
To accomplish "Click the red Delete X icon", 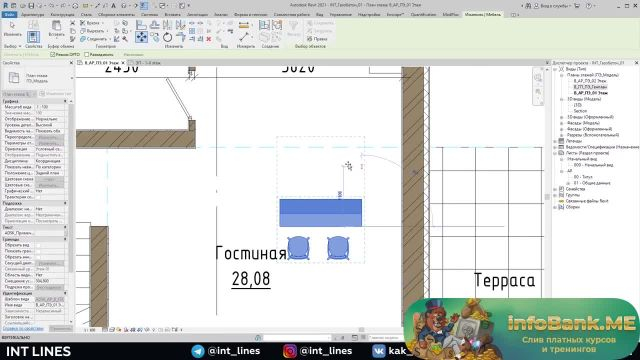I will tap(209, 39).
